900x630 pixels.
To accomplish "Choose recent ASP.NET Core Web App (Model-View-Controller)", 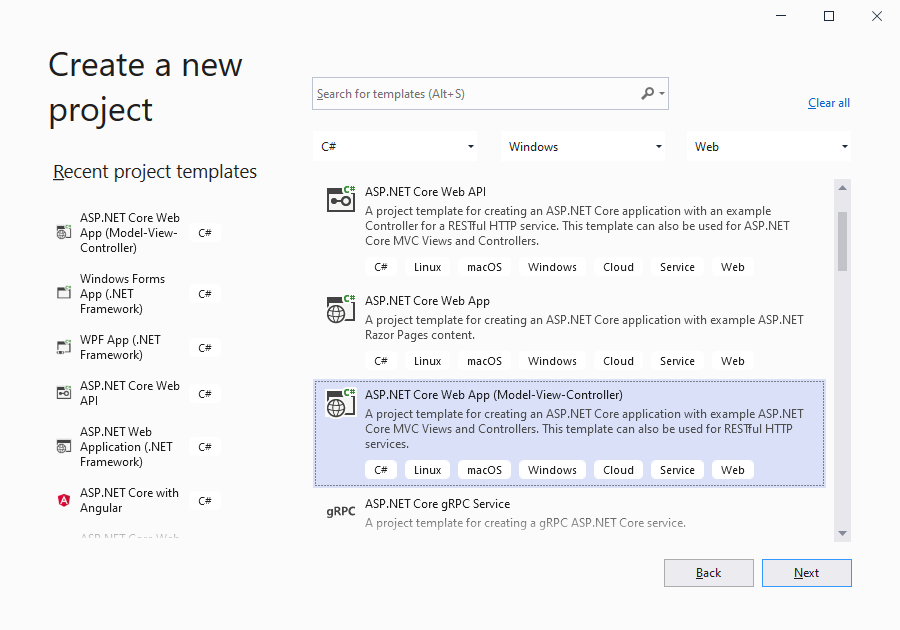I will coord(130,232).
